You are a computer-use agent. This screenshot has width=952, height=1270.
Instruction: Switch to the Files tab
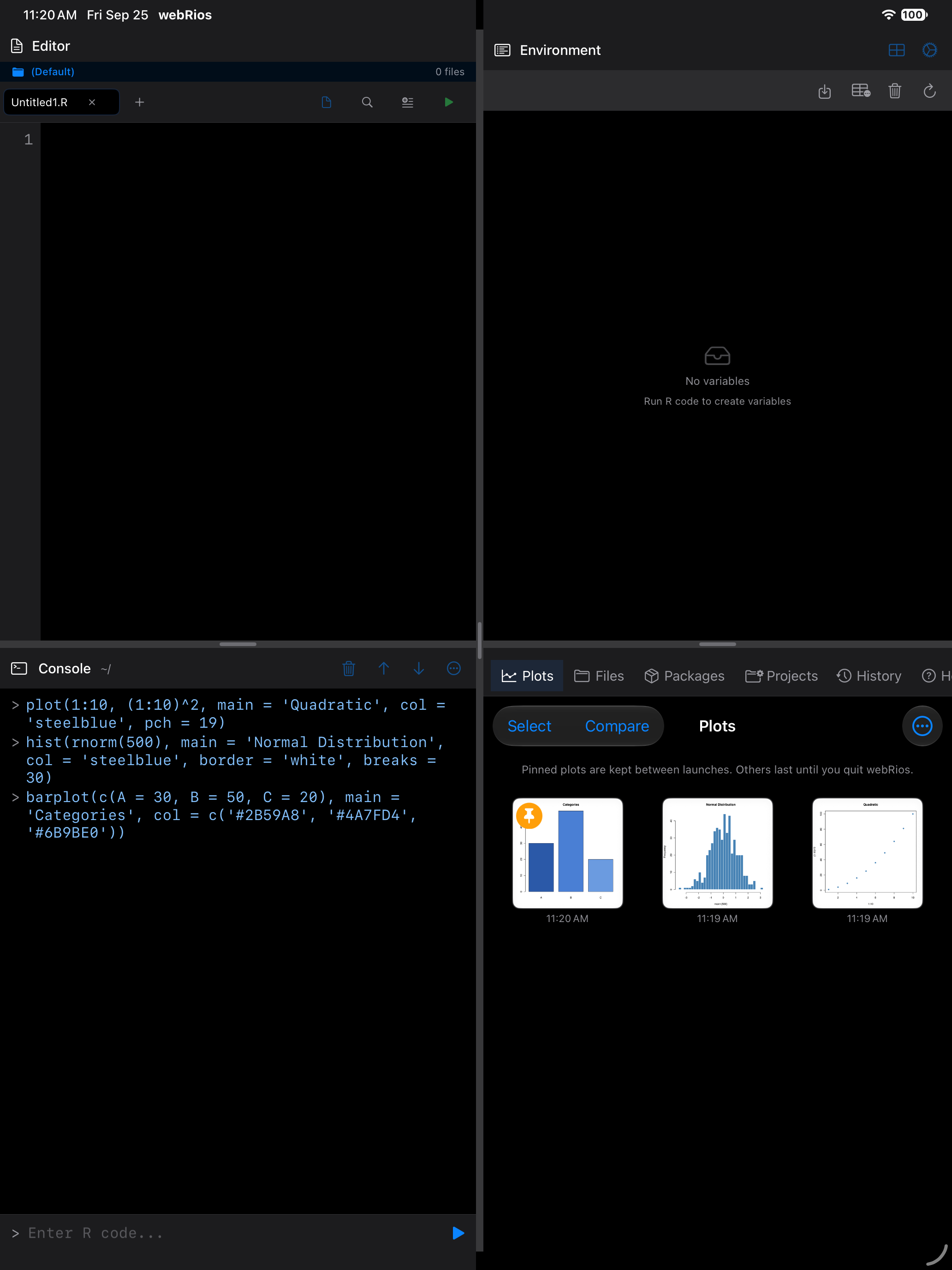[599, 676]
